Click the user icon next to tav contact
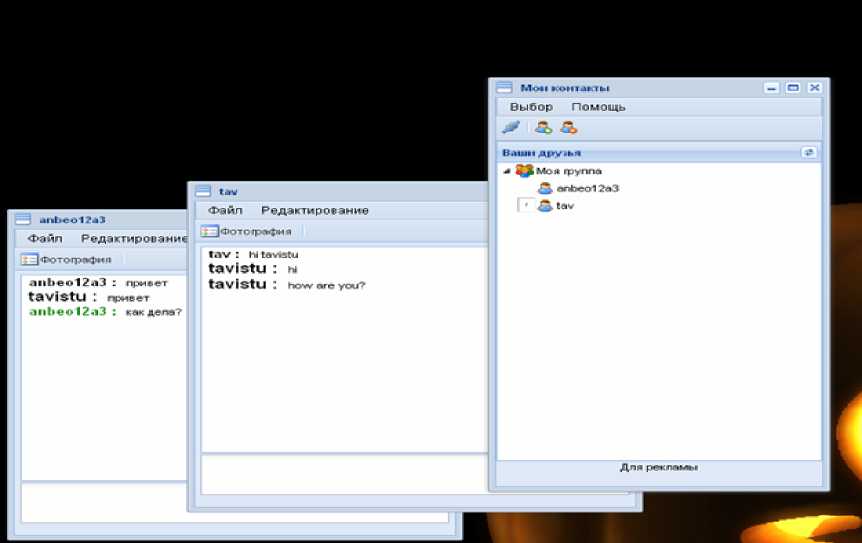This screenshot has height=543, width=862. [545, 206]
